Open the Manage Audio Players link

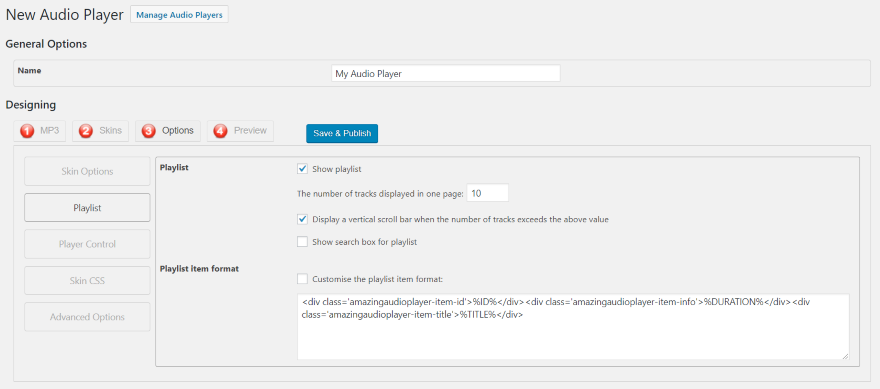[179, 15]
